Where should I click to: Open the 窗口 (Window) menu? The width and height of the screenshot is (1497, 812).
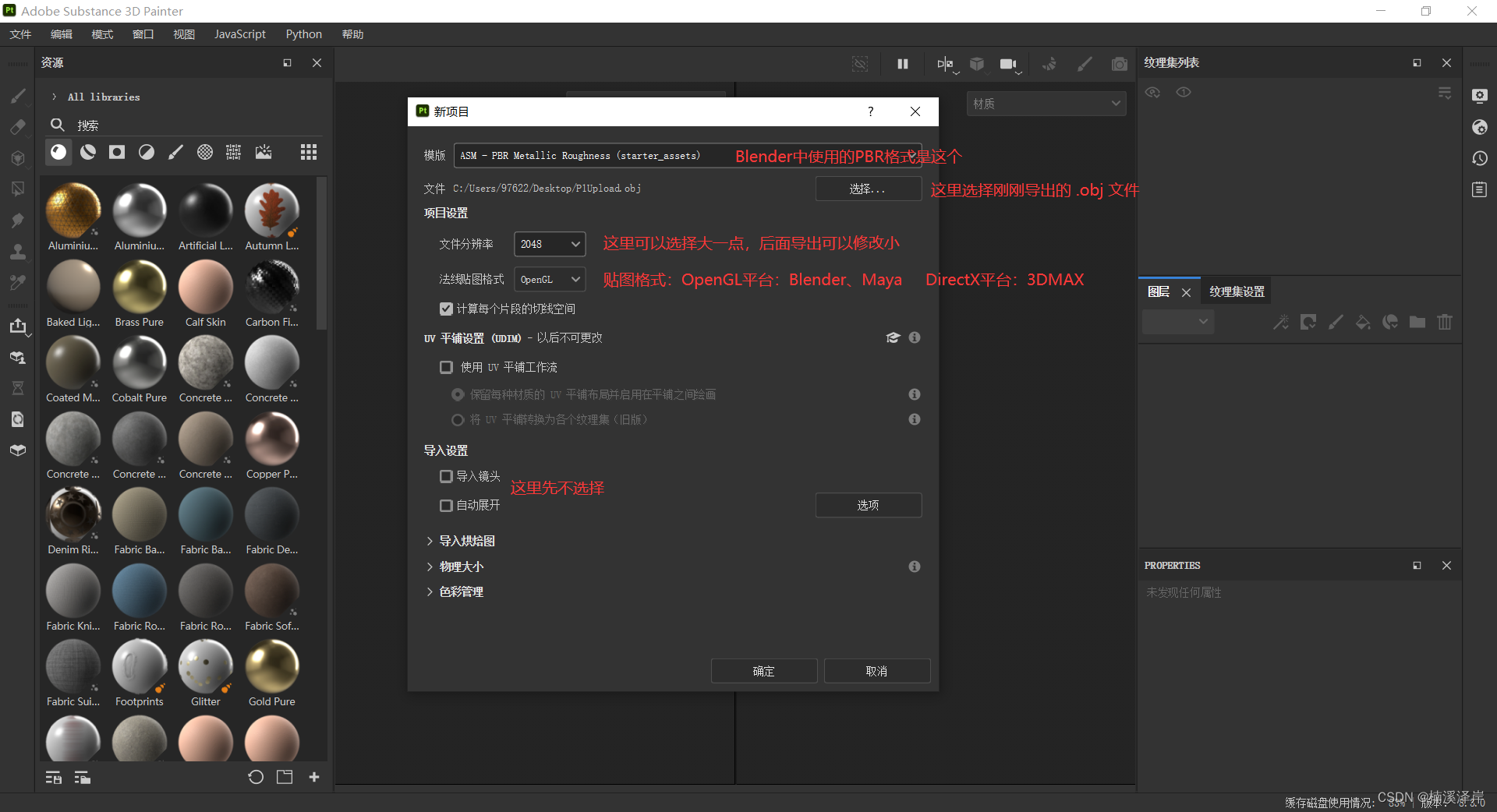click(143, 34)
